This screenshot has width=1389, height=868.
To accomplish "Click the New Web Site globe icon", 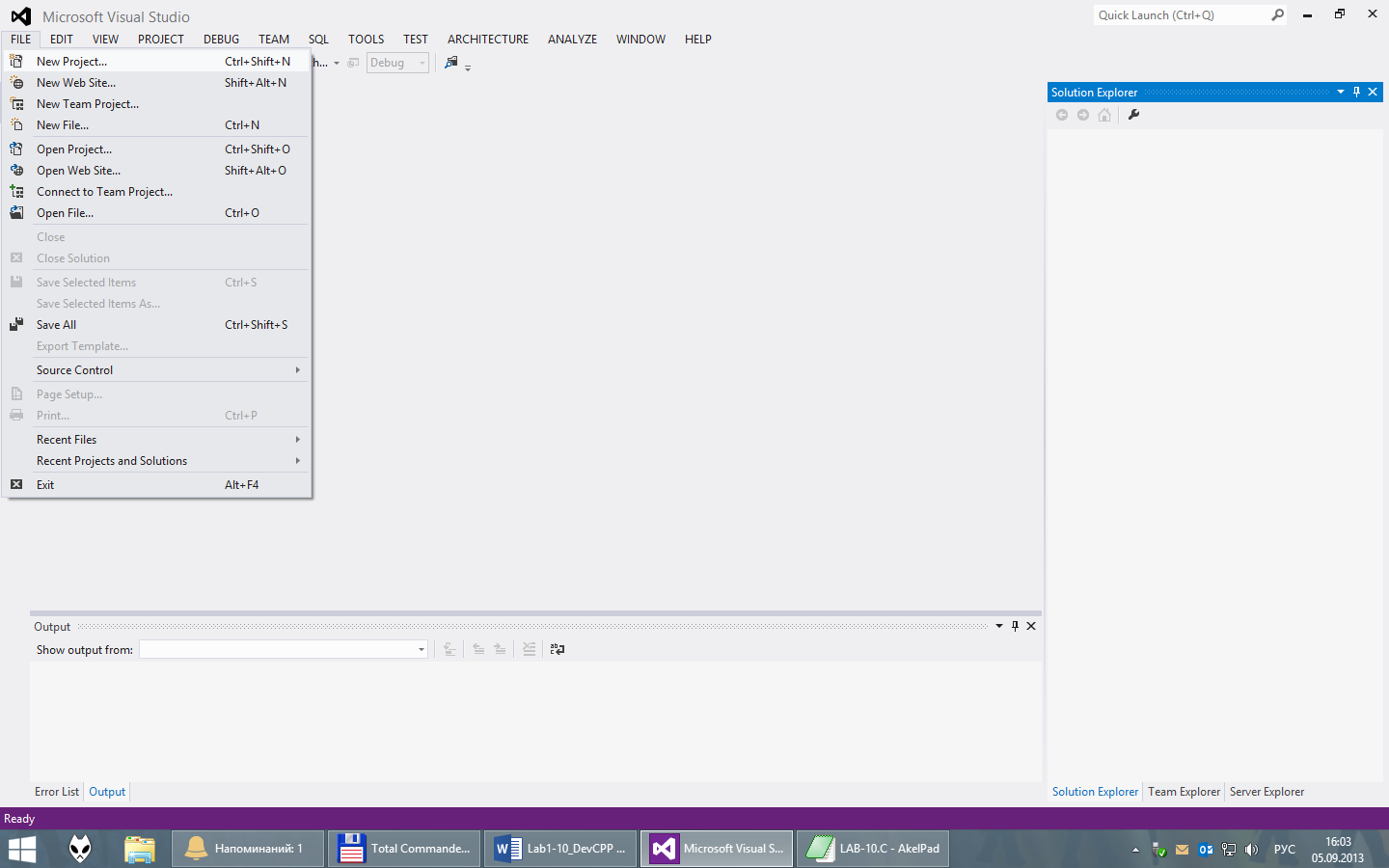I will 16,82.
